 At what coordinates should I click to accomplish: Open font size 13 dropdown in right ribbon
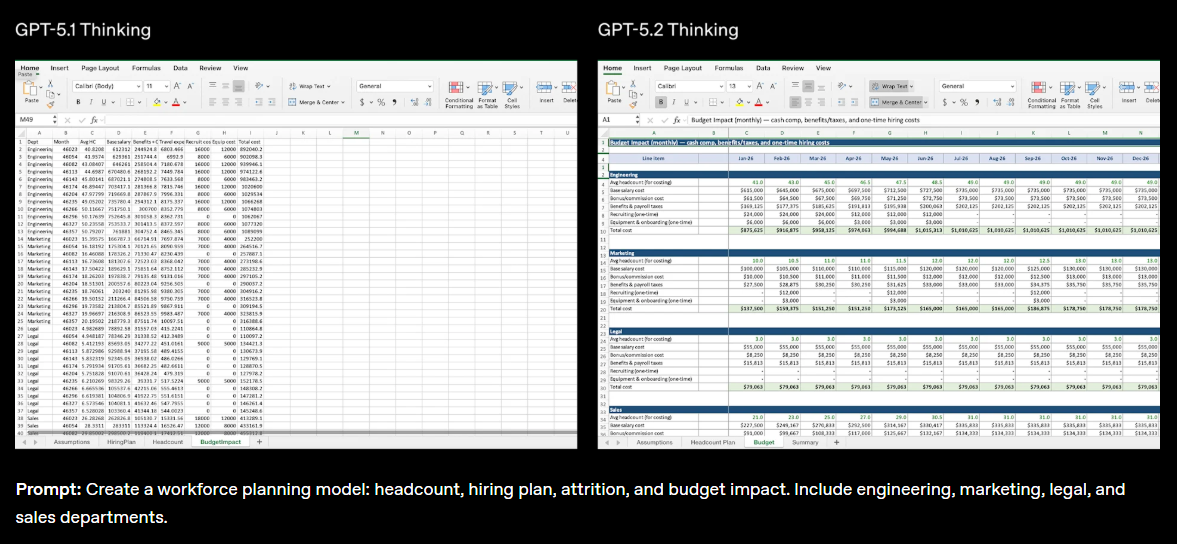coord(738,87)
